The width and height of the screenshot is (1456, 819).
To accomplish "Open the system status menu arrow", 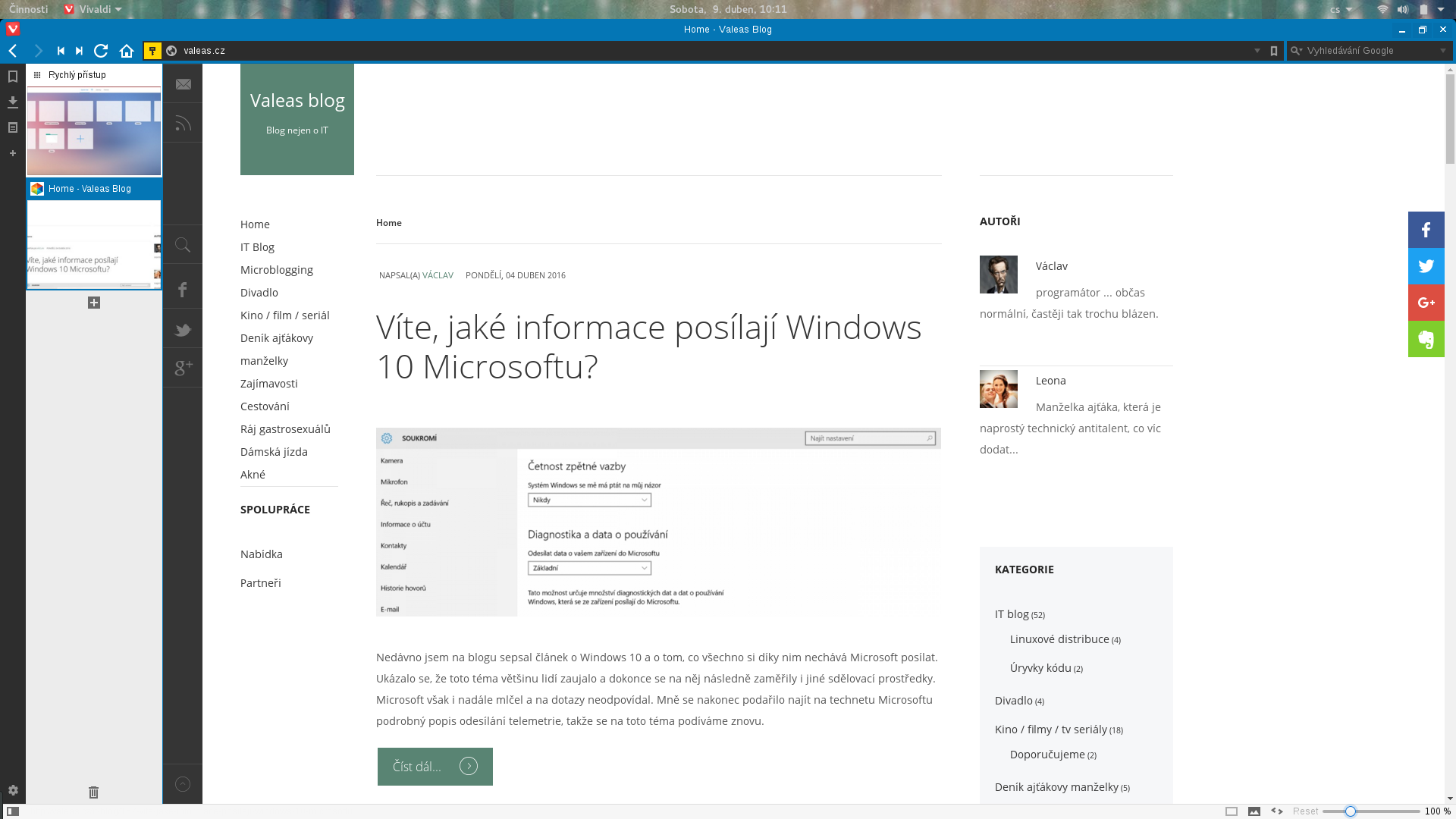I will pyautogui.click(x=1441, y=9).
